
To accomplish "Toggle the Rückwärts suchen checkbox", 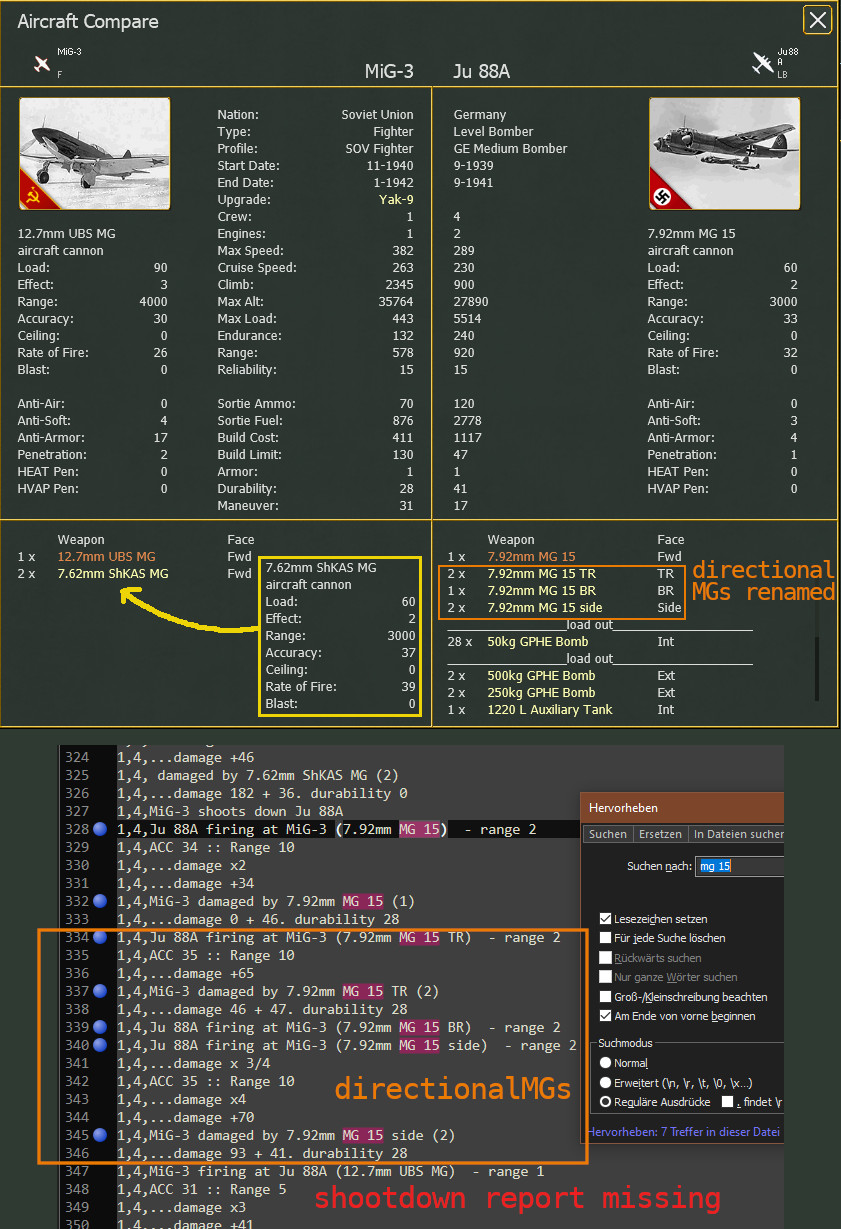I will 606,958.
